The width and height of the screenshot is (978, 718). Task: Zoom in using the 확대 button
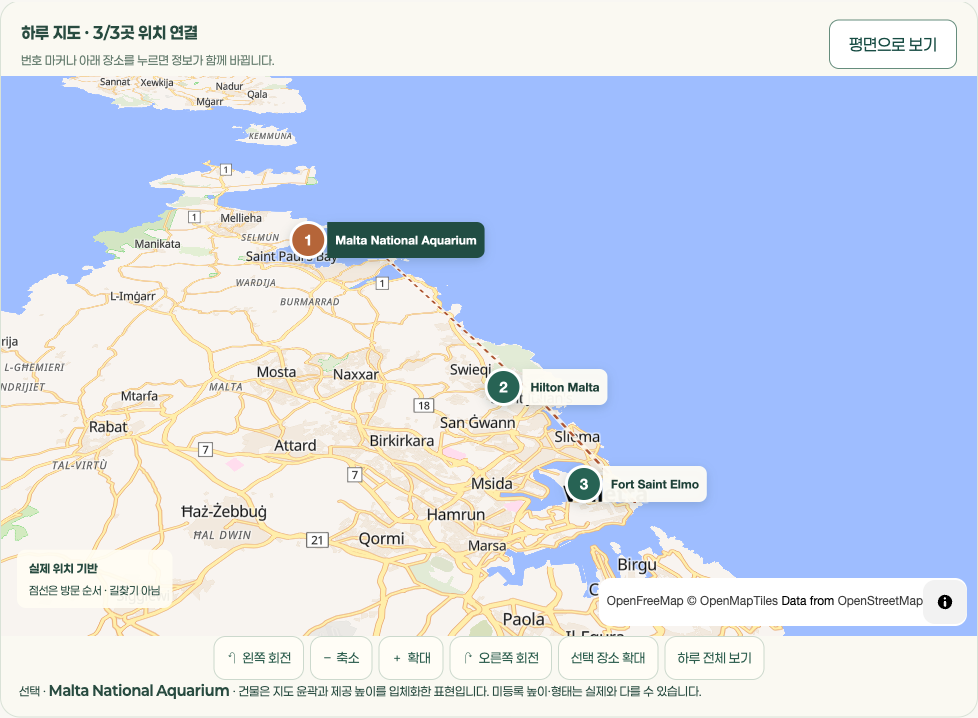coord(411,658)
